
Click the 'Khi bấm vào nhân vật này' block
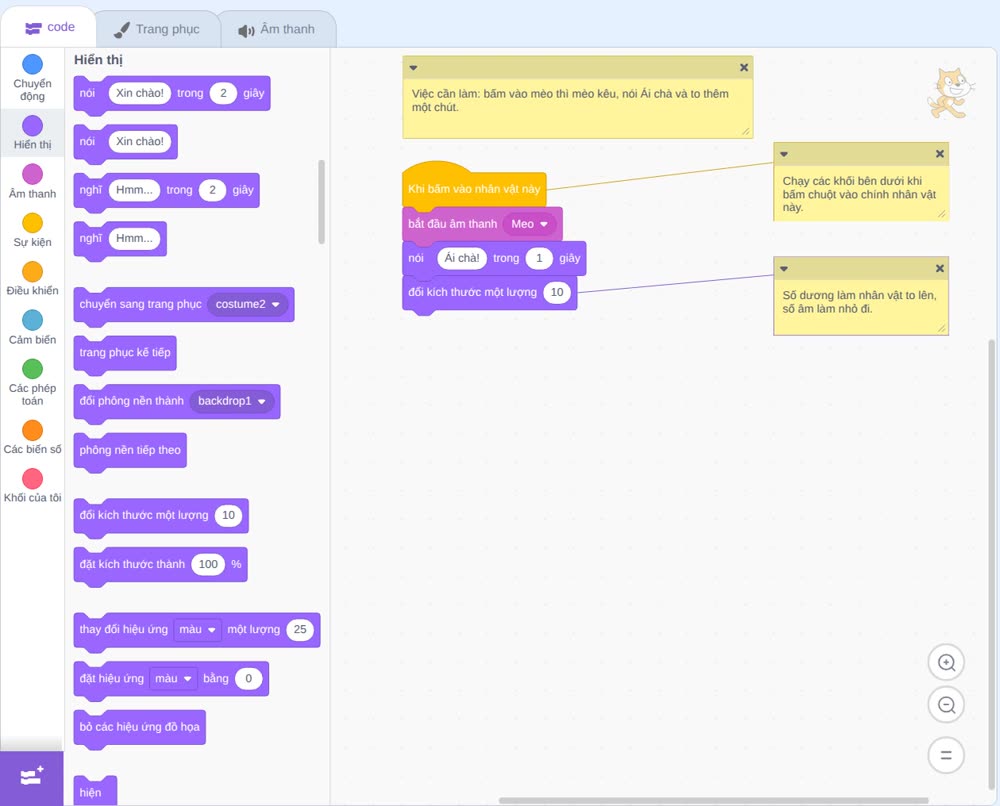point(474,188)
